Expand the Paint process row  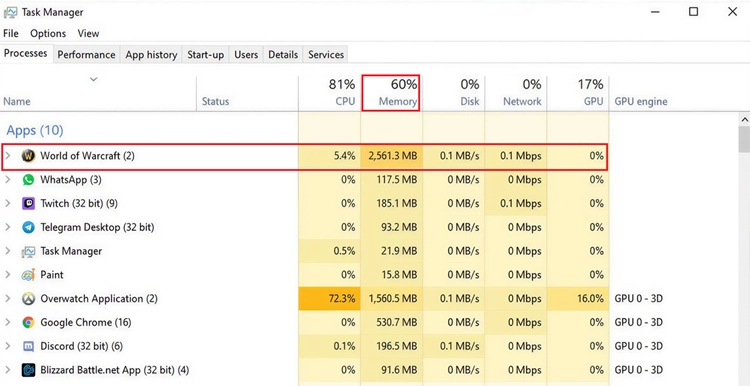coord(8,275)
